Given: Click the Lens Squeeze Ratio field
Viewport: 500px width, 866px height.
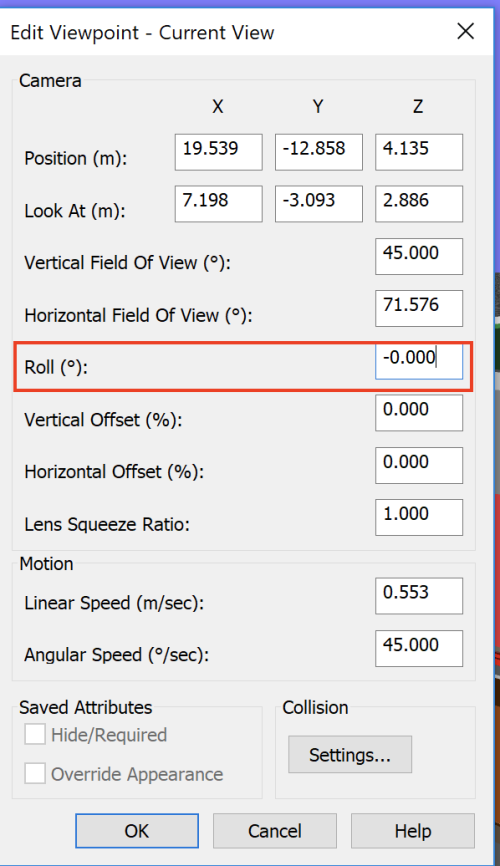Looking at the screenshot, I should (x=419, y=517).
